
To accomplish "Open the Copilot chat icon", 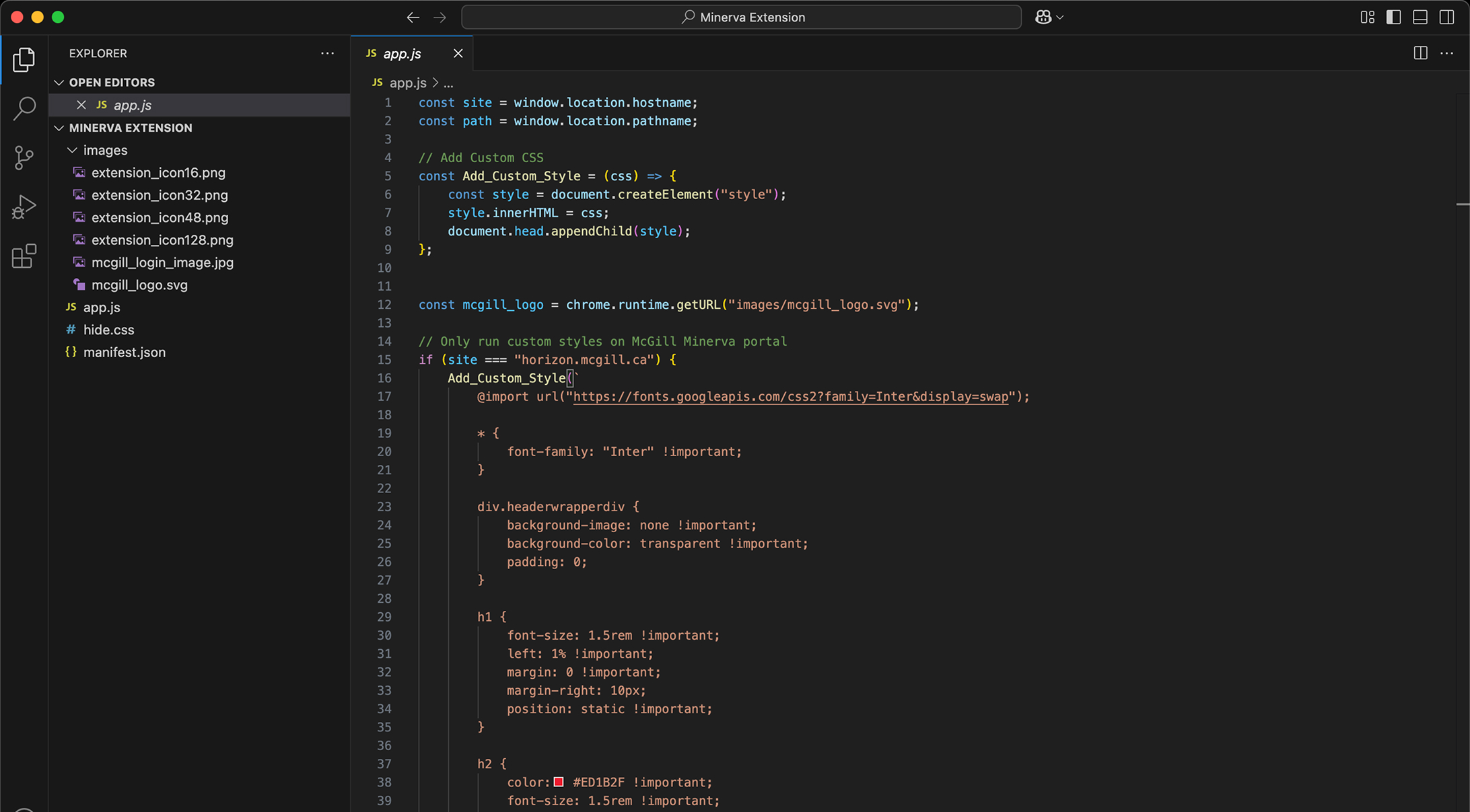I will point(1043,17).
